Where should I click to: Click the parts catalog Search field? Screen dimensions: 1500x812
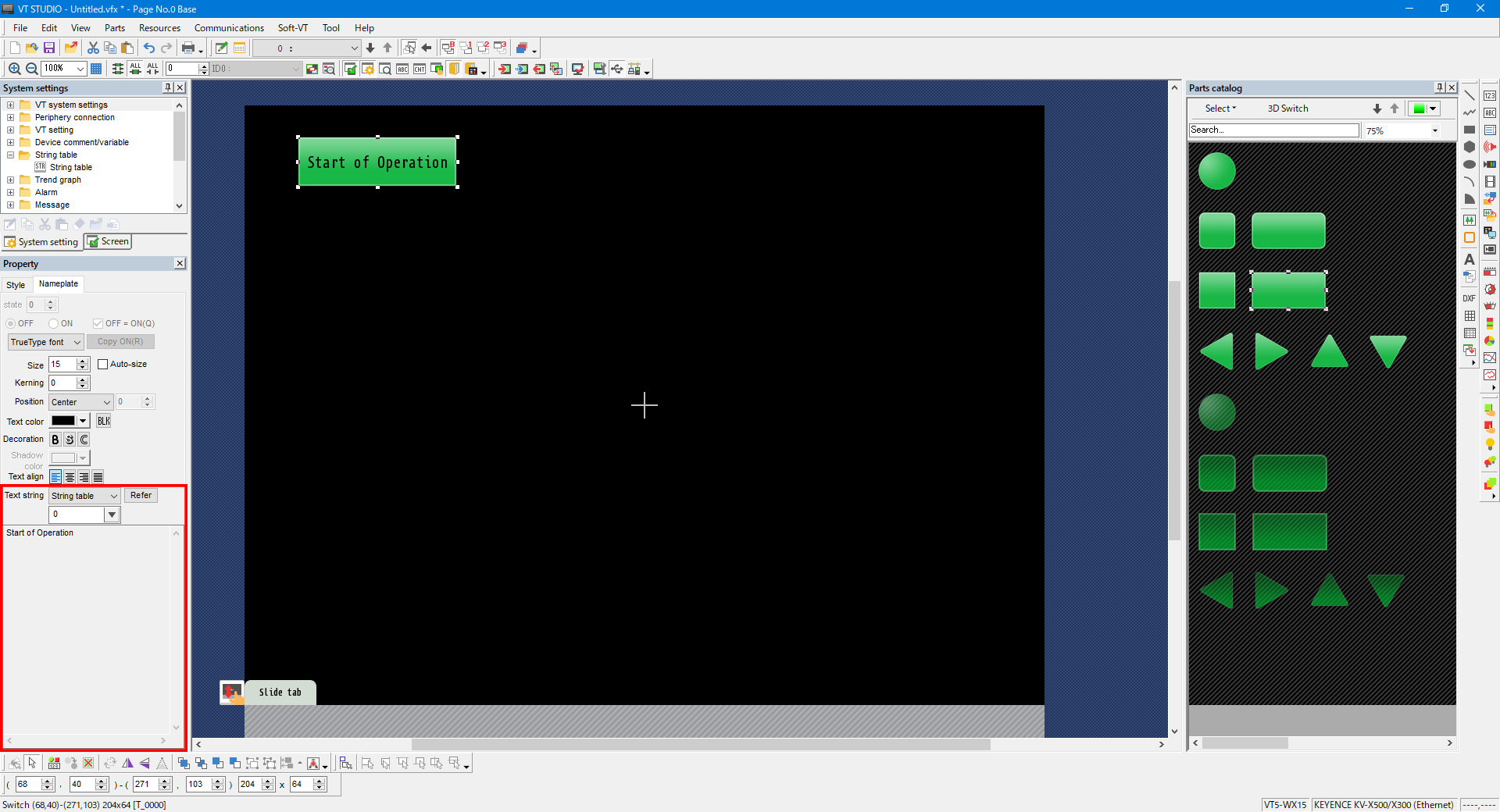click(x=1273, y=130)
